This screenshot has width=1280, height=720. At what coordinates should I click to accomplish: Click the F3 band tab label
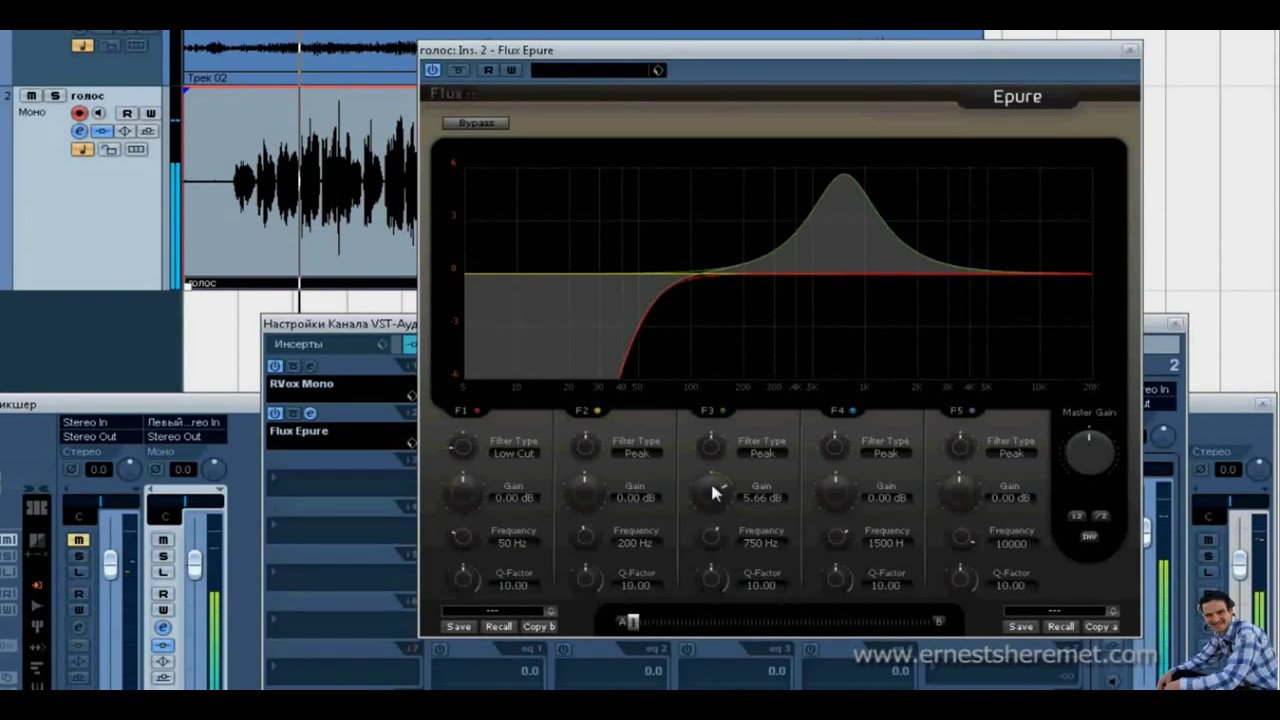pyautogui.click(x=707, y=411)
